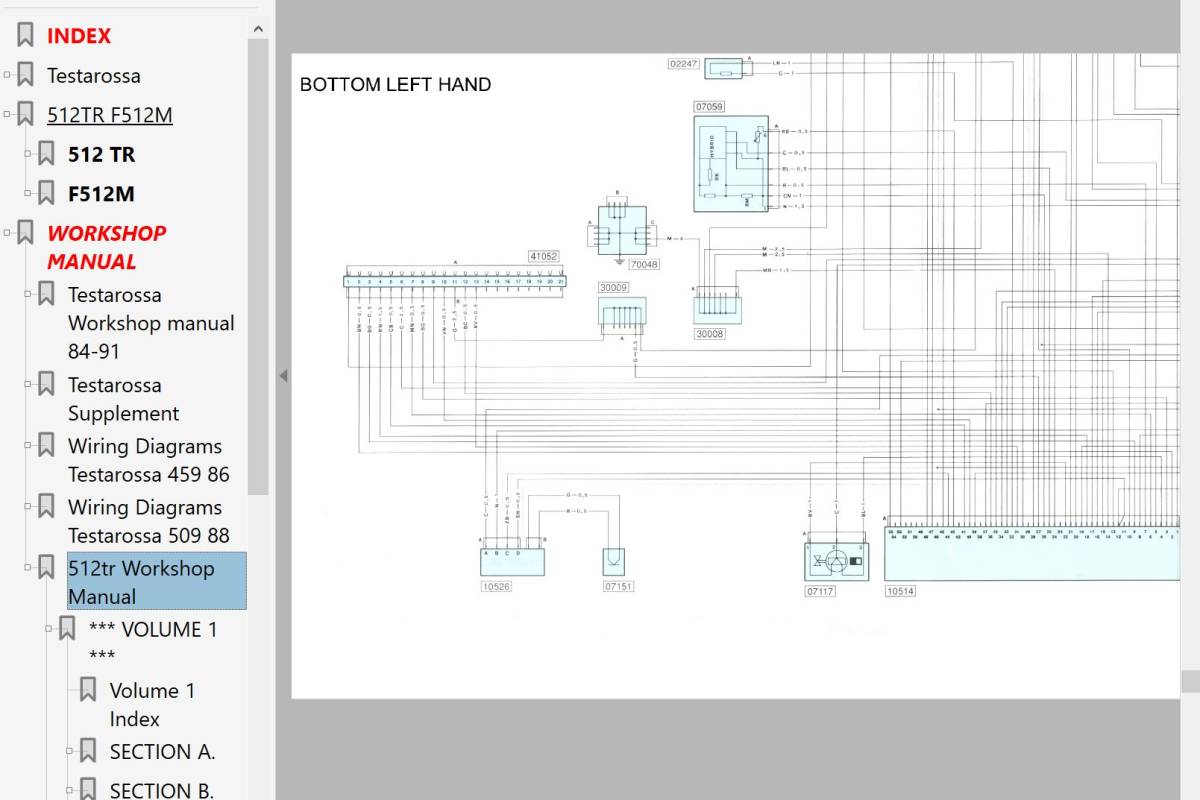Go to the SECTION A. bookmark

[x=162, y=752]
